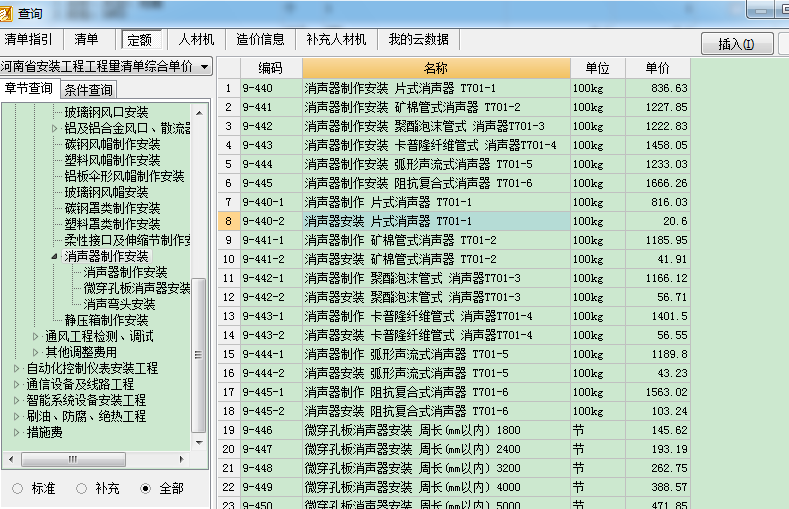Screen dimensions: 789x509
Task: Click the 单位 column header
Action: [x=598, y=68]
